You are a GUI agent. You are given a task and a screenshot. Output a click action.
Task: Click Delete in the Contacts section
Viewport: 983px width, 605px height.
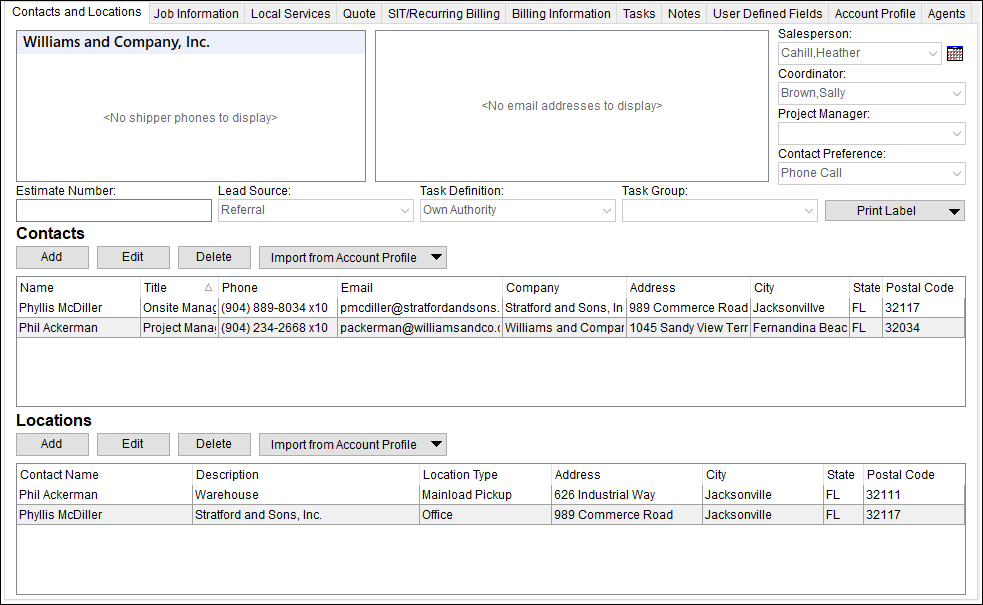pos(214,257)
